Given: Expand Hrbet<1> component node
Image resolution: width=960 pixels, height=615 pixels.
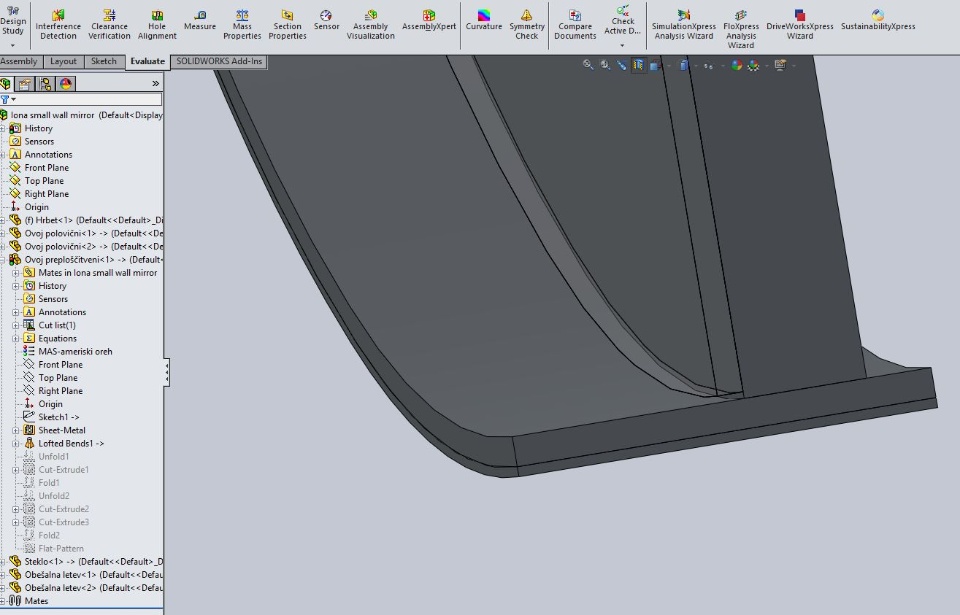Looking at the screenshot, I should 2,220.
